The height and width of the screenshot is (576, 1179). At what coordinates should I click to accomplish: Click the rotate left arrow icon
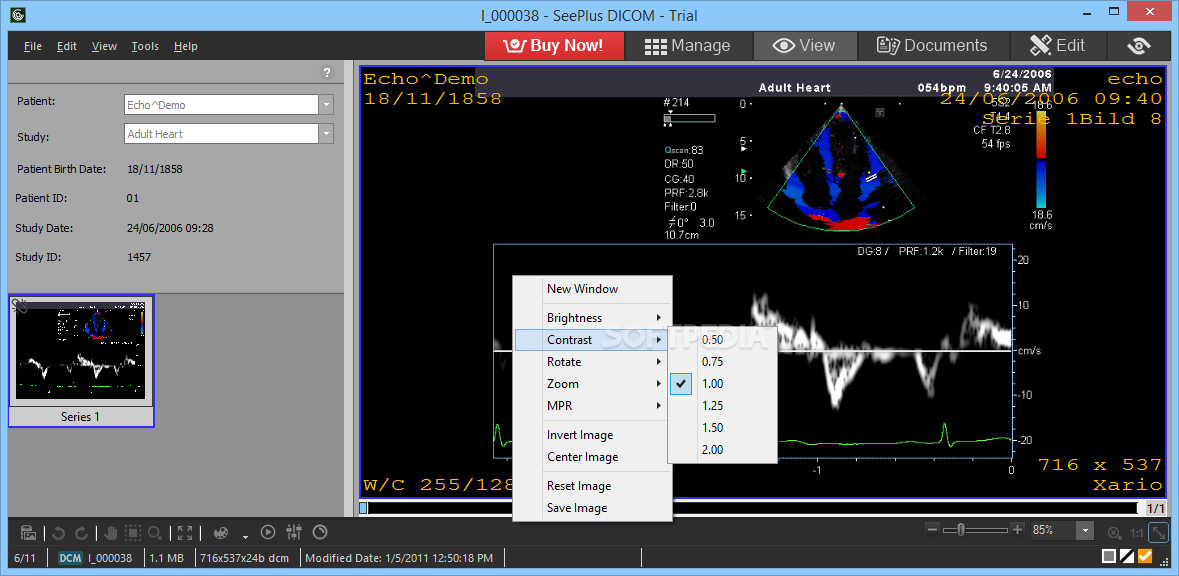click(x=59, y=533)
